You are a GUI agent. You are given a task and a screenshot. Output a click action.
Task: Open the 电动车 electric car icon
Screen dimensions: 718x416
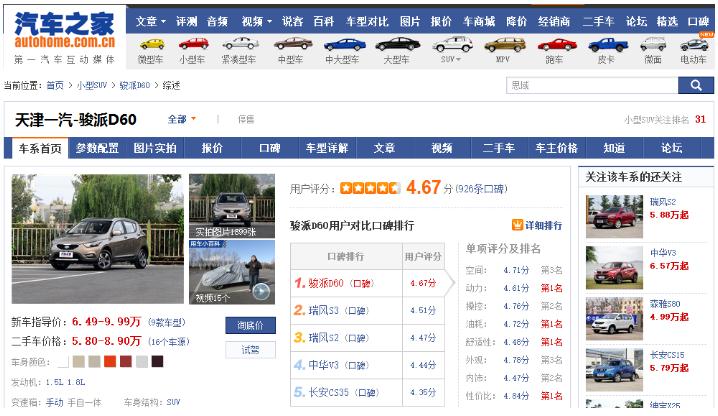click(x=693, y=44)
